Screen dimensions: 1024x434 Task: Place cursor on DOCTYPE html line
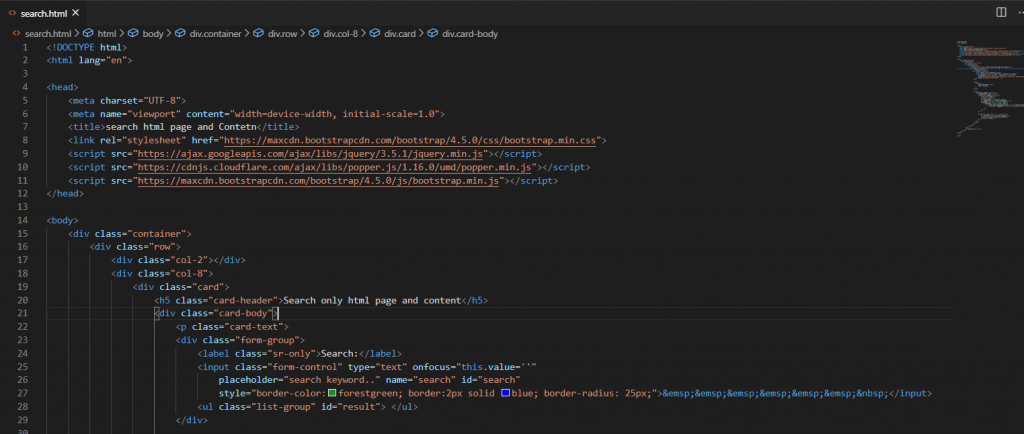(86, 47)
